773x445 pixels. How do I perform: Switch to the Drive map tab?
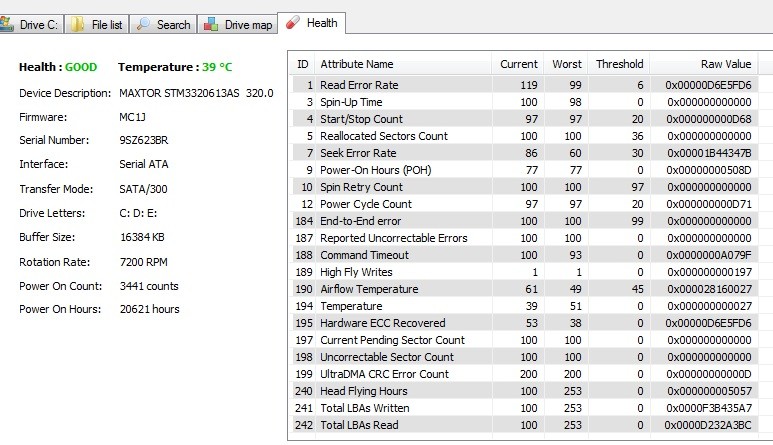238,24
